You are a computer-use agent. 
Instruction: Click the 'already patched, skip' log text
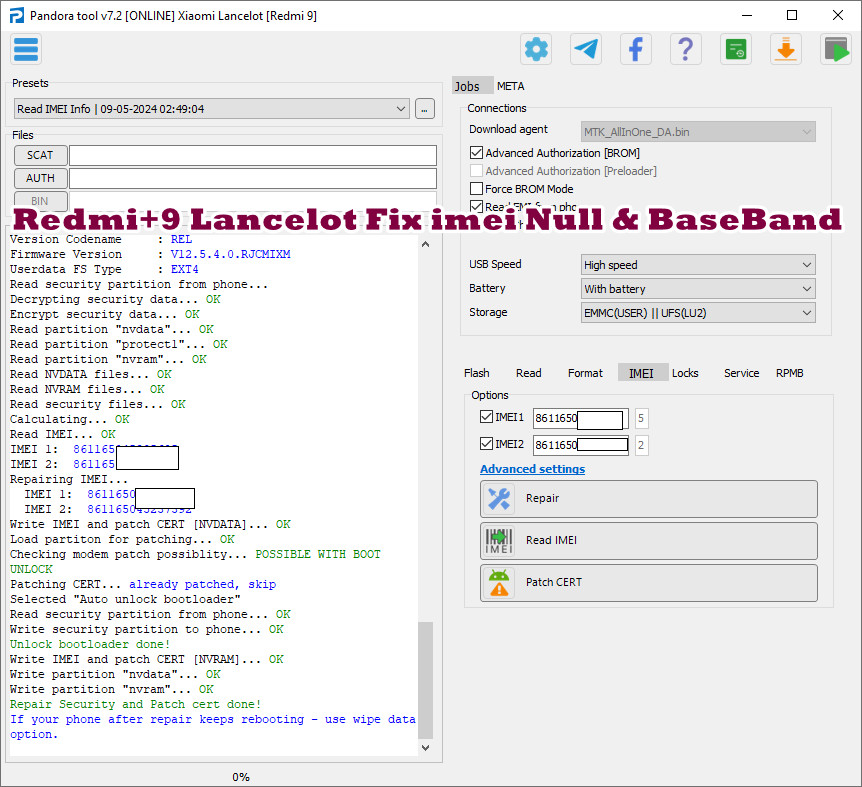click(x=202, y=584)
